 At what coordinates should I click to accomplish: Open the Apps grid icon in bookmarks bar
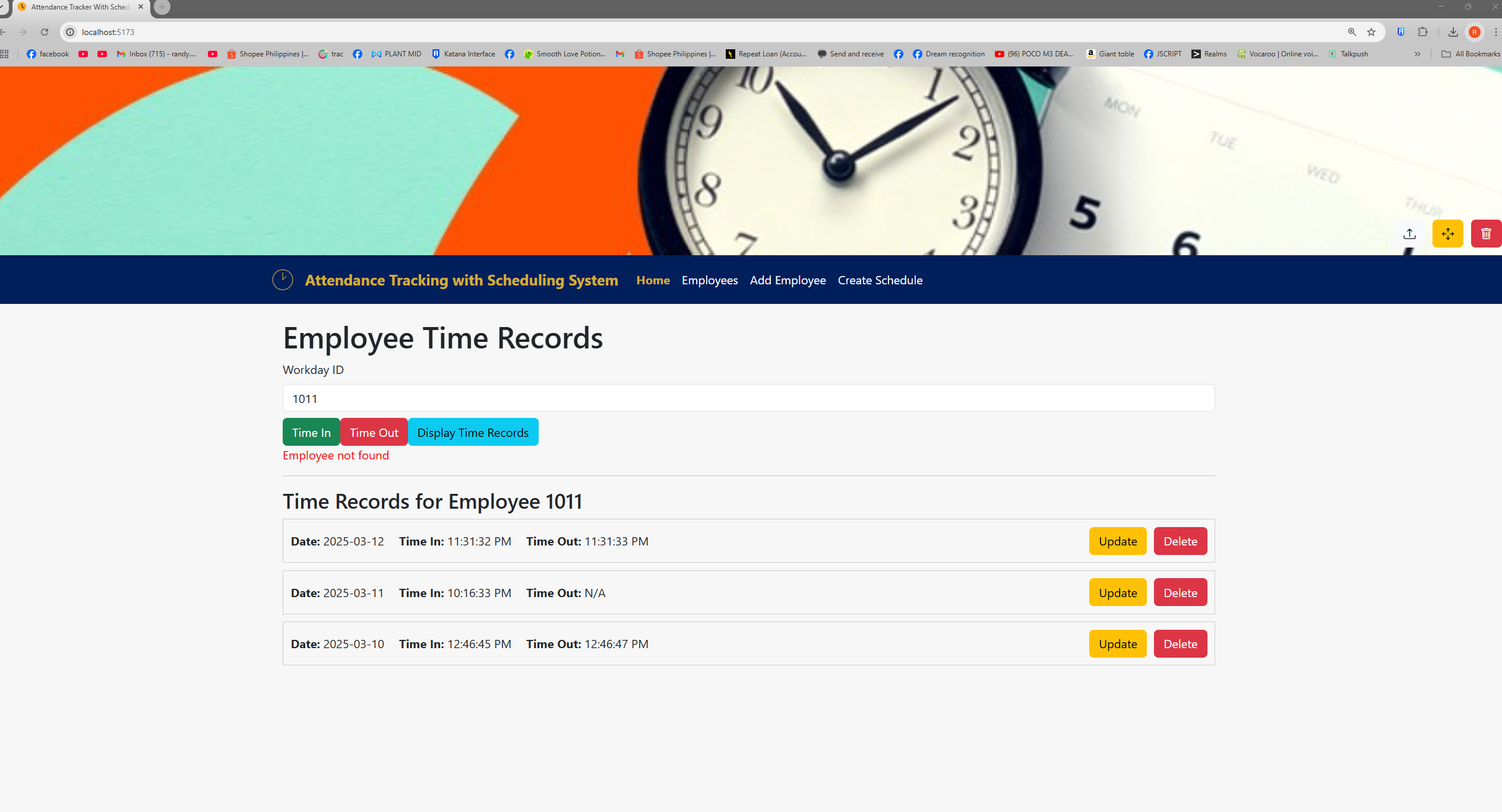click(4, 54)
